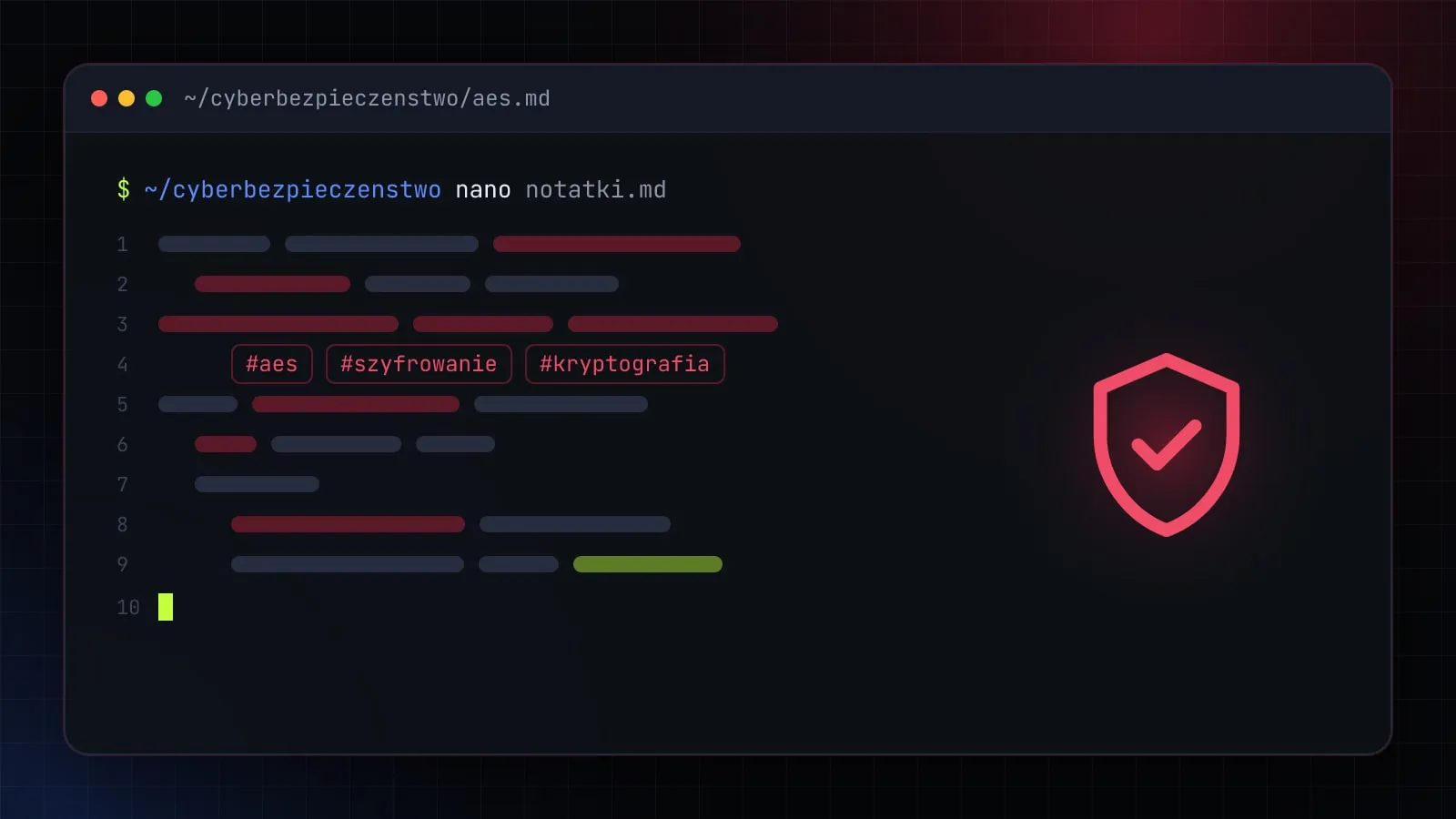Select the #kryptografia tag
Image resolution: width=1456 pixels, height=819 pixels.
(624, 364)
